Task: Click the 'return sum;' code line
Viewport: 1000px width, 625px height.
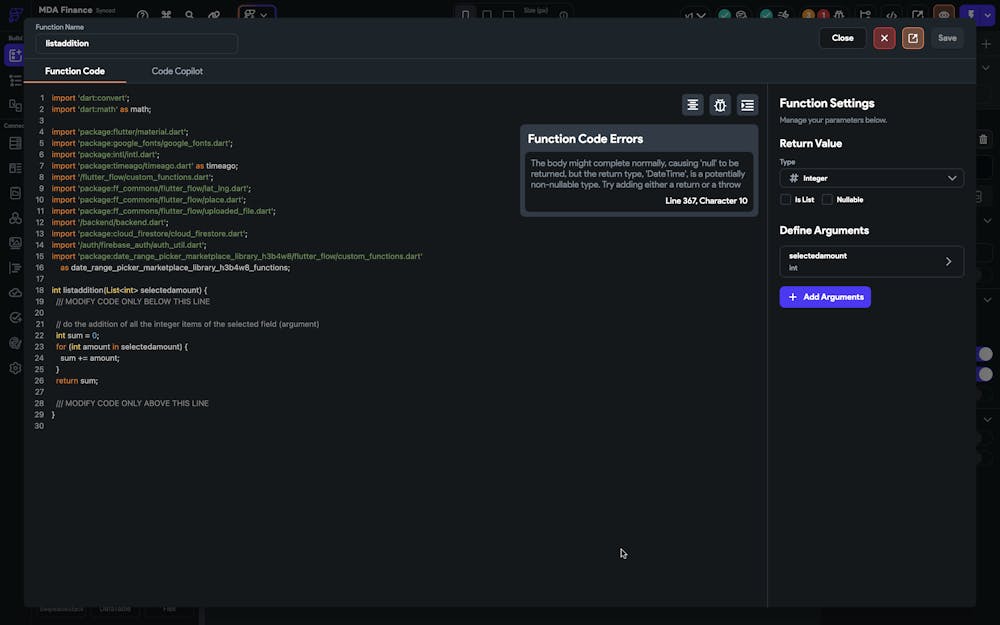Action: tap(77, 381)
